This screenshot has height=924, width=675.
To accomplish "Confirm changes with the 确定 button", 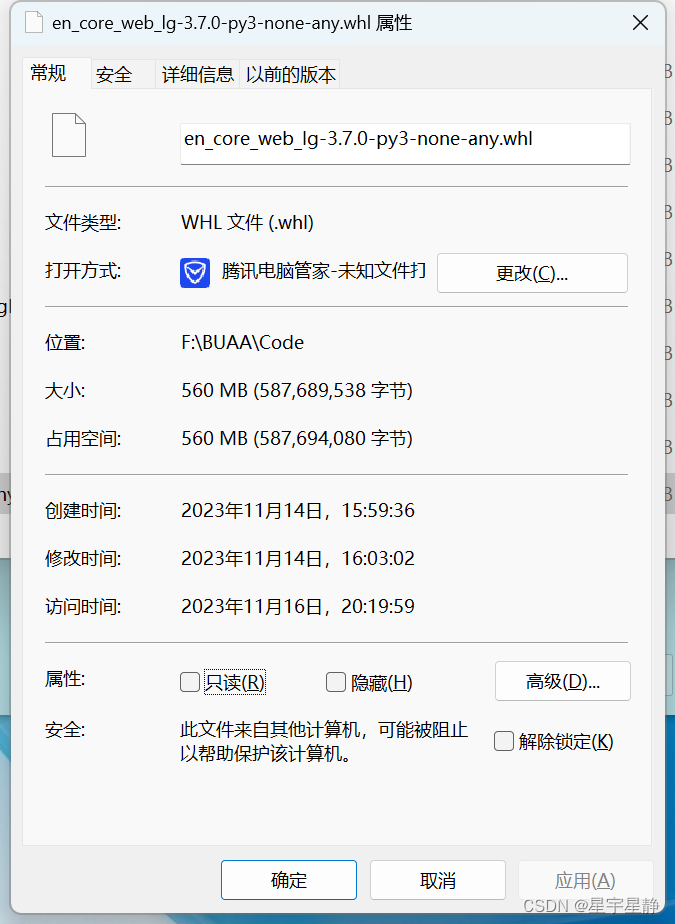I will pos(288,880).
